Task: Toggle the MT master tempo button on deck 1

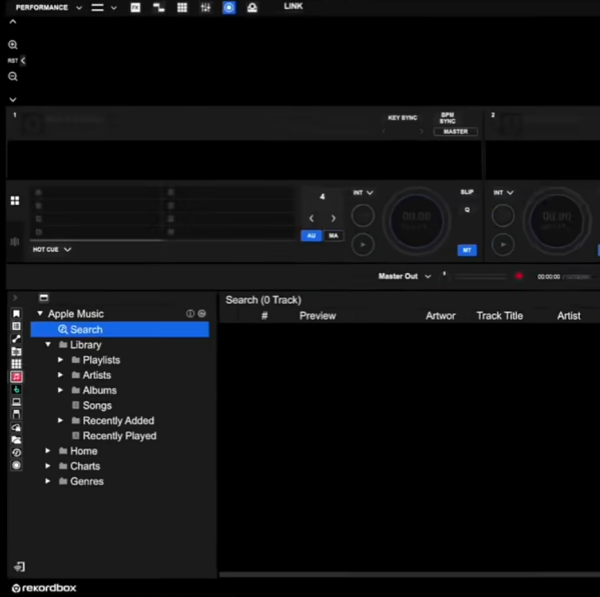Action: [467, 250]
